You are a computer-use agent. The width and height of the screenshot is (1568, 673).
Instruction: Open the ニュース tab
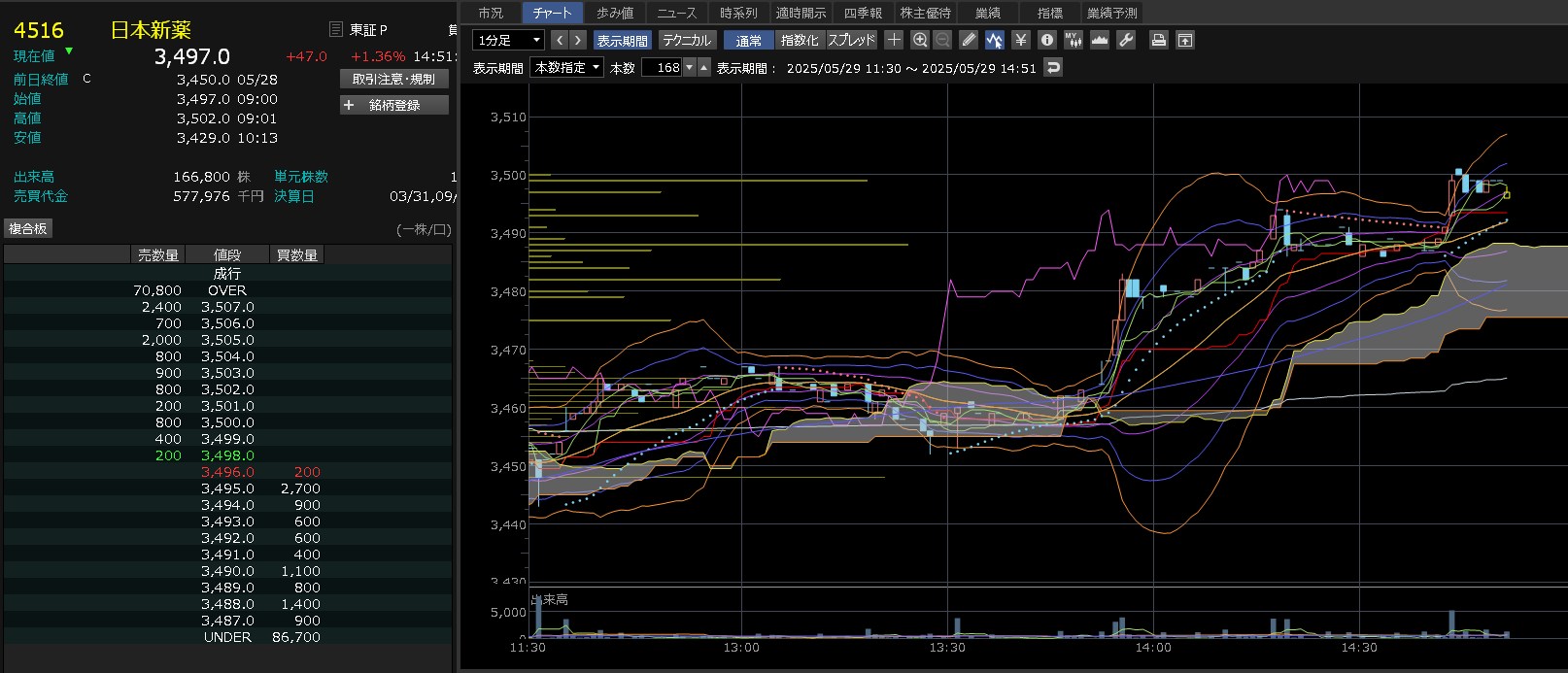tap(676, 13)
